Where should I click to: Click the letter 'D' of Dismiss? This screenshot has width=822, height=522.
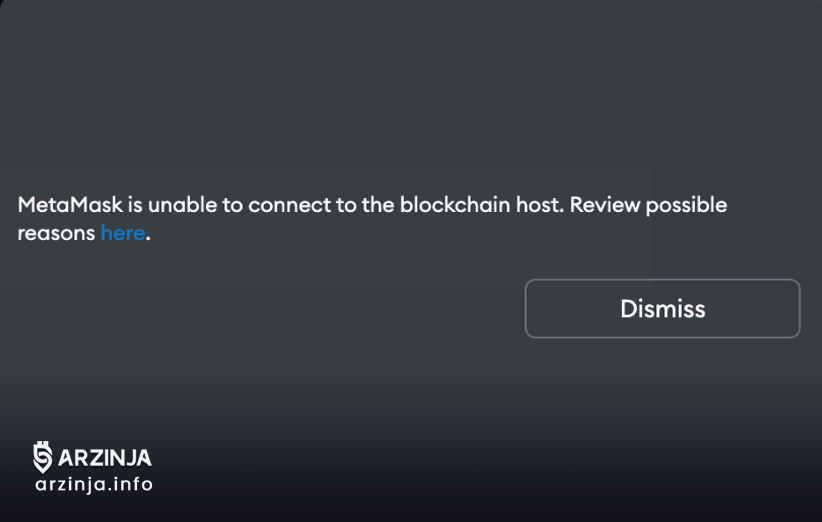coord(629,308)
